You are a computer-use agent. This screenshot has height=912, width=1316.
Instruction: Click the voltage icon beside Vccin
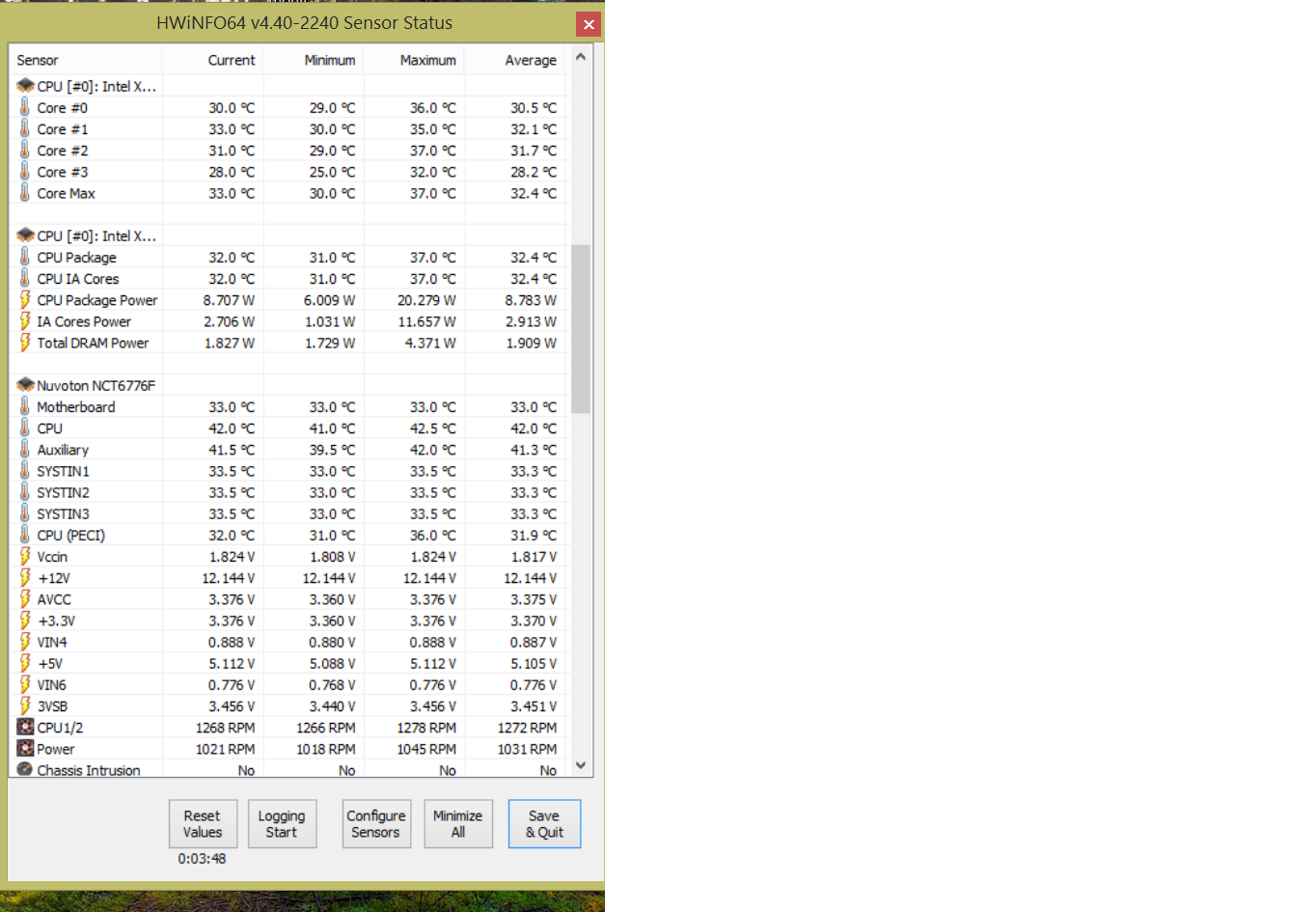(x=25, y=556)
